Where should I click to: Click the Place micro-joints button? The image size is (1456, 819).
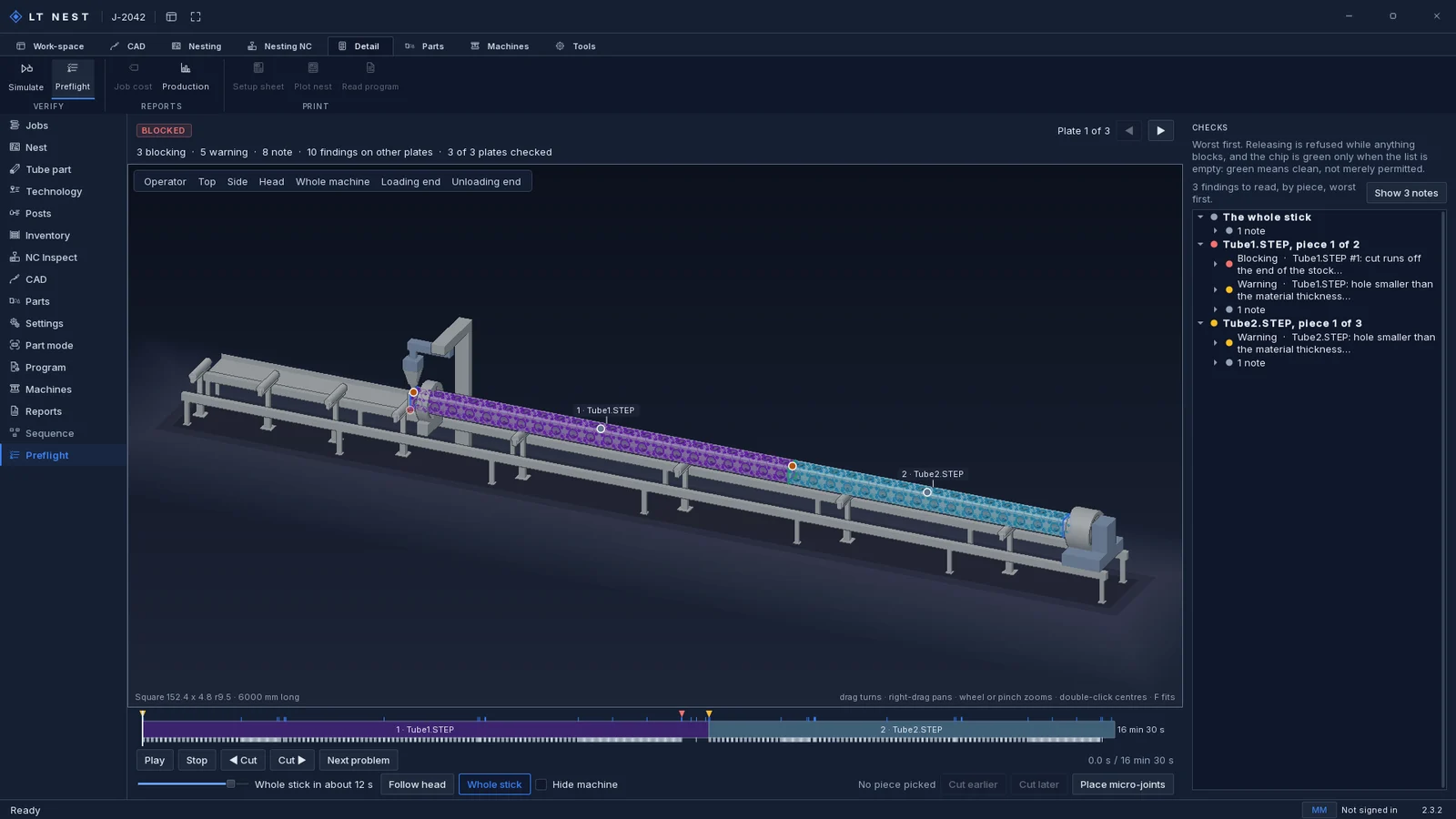click(1122, 784)
